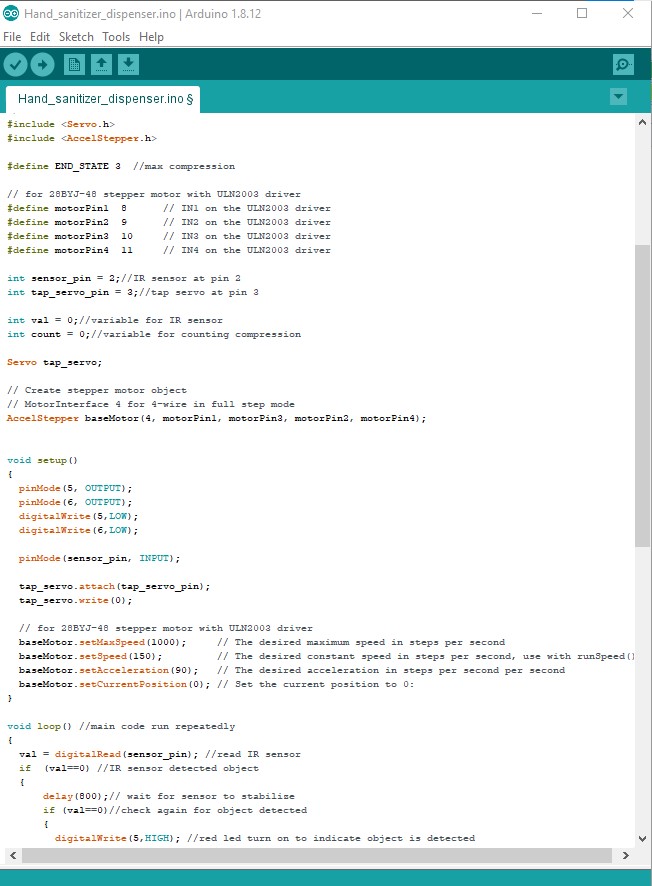The height and width of the screenshot is (886, 652).
Task: Click the horizontal scrollbar thumb
Action: coord(317,855)
